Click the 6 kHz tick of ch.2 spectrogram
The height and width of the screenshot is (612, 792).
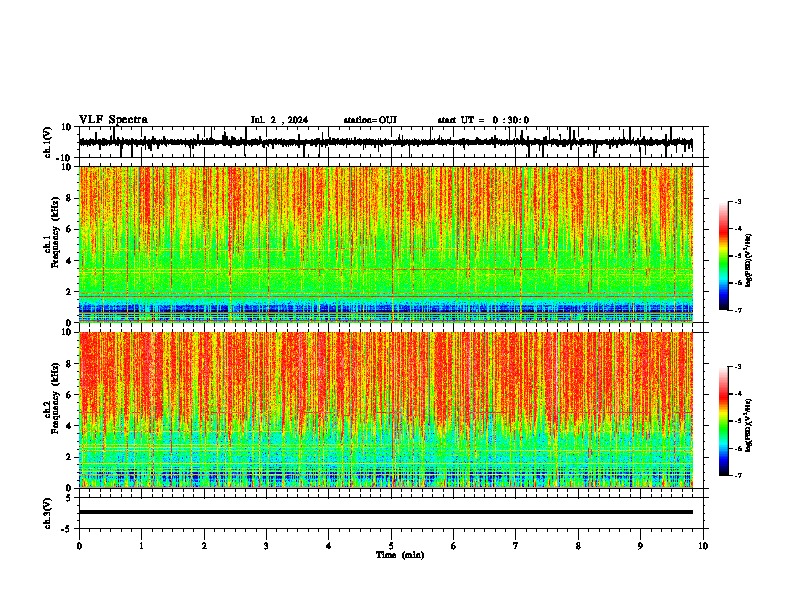click(69, 395)
